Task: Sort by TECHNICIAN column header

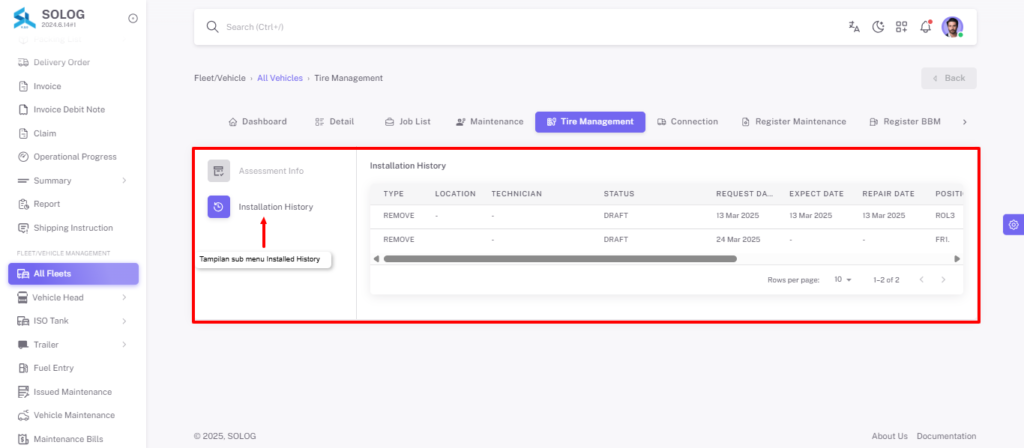Action: [x=517, y=194]
